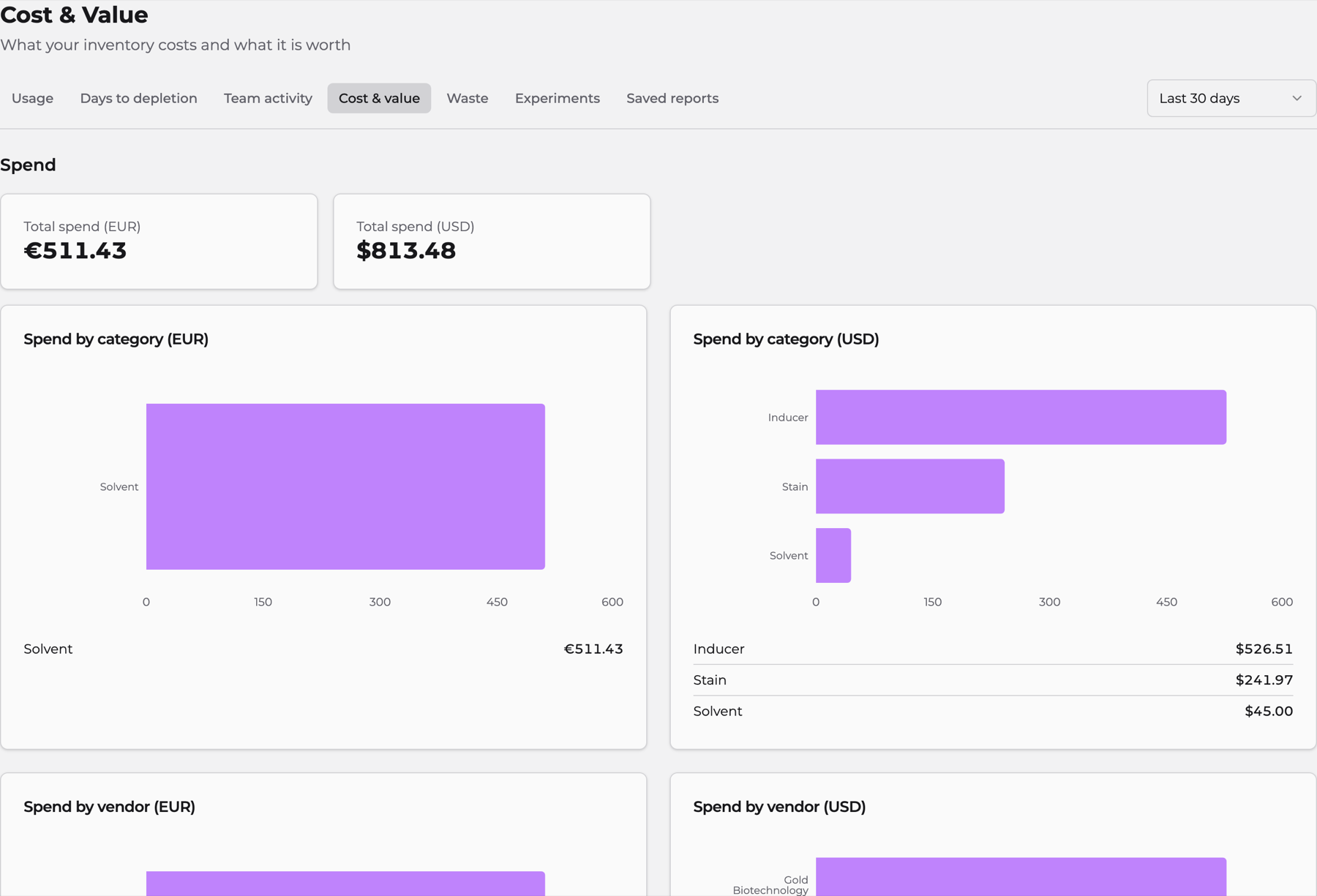This screenshot has height=896, width=1317.
Task: Click the Solvent axis label in USD chart
Action: (x=789, y=556)
